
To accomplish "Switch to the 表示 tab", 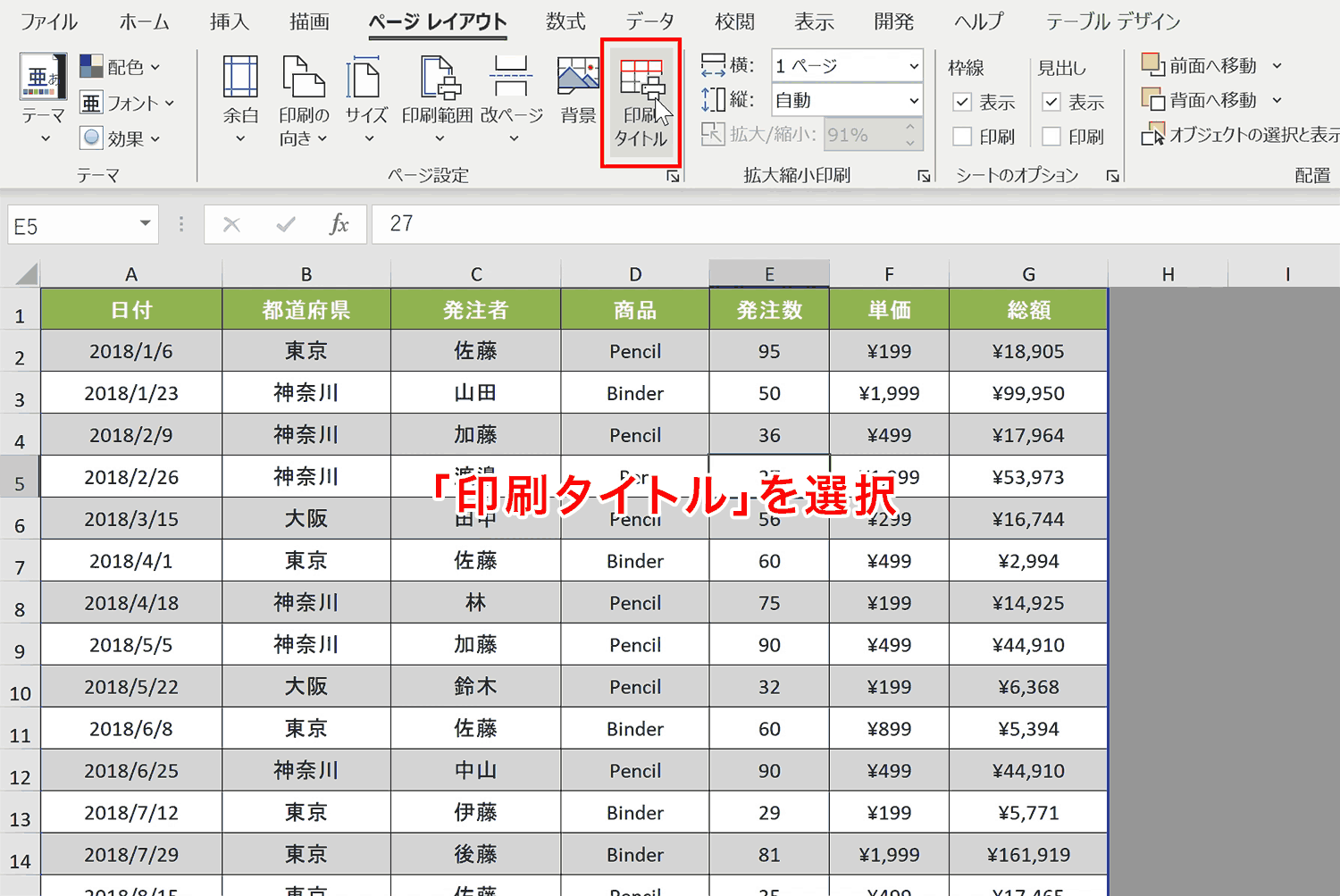I will coord(814,21).
